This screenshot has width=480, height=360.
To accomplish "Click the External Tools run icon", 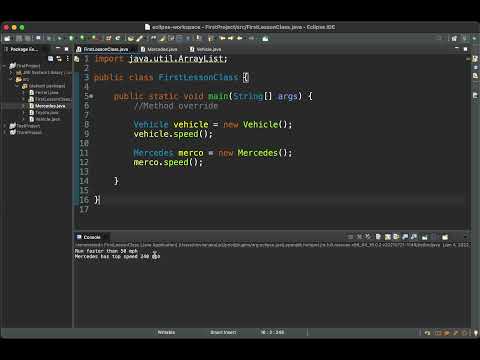I will 94,38.
